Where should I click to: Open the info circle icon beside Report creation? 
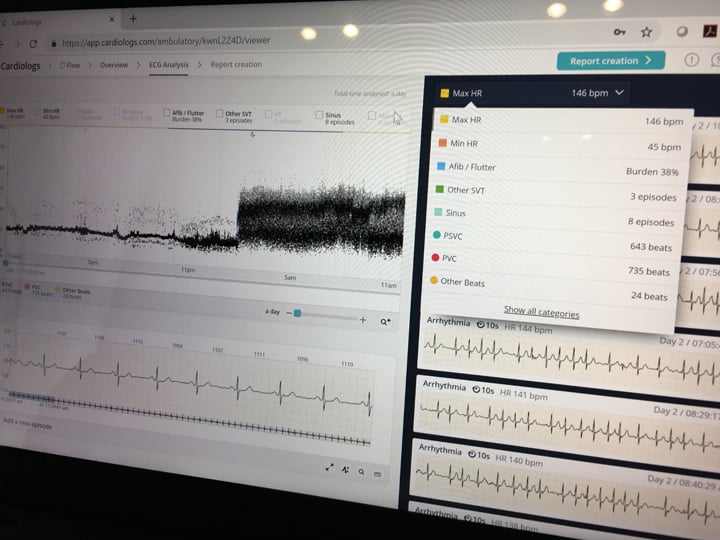692,60
